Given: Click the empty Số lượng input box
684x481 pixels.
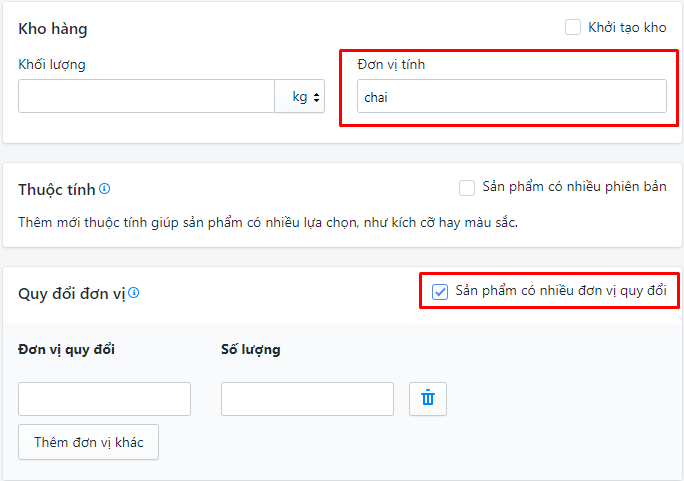Looking at the screenshot, I should pos(307,399).
